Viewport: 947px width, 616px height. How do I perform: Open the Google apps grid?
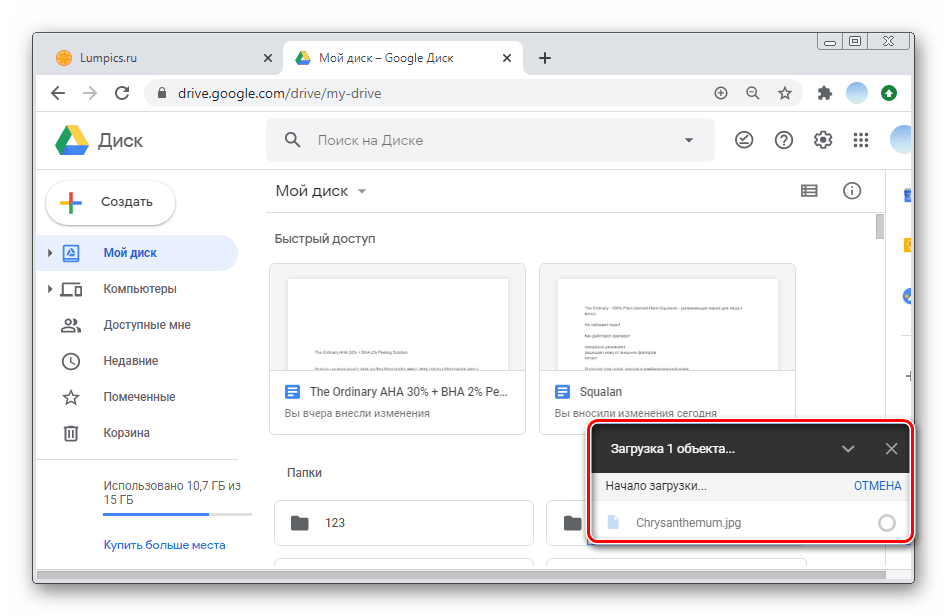tap(861, 140)
